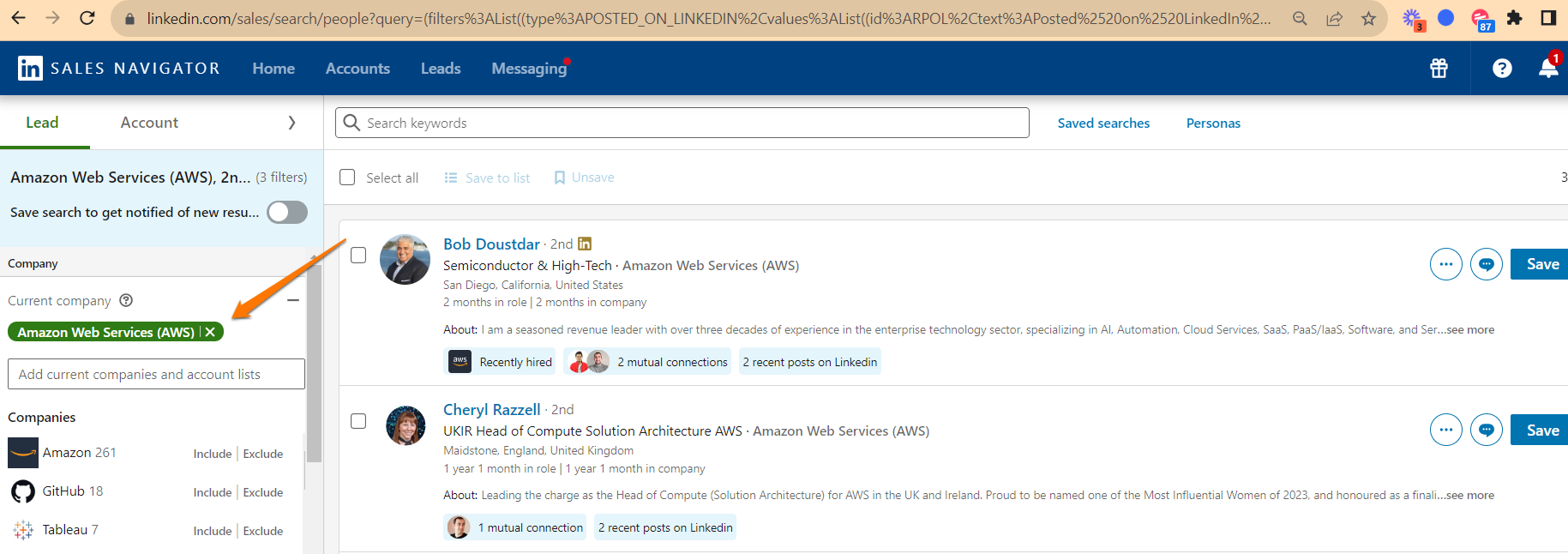The width and height of the screenshot is (1568, 554).
Task: Open the three-dot menu for Bob Doustdar
Action: click(1445, 264)
